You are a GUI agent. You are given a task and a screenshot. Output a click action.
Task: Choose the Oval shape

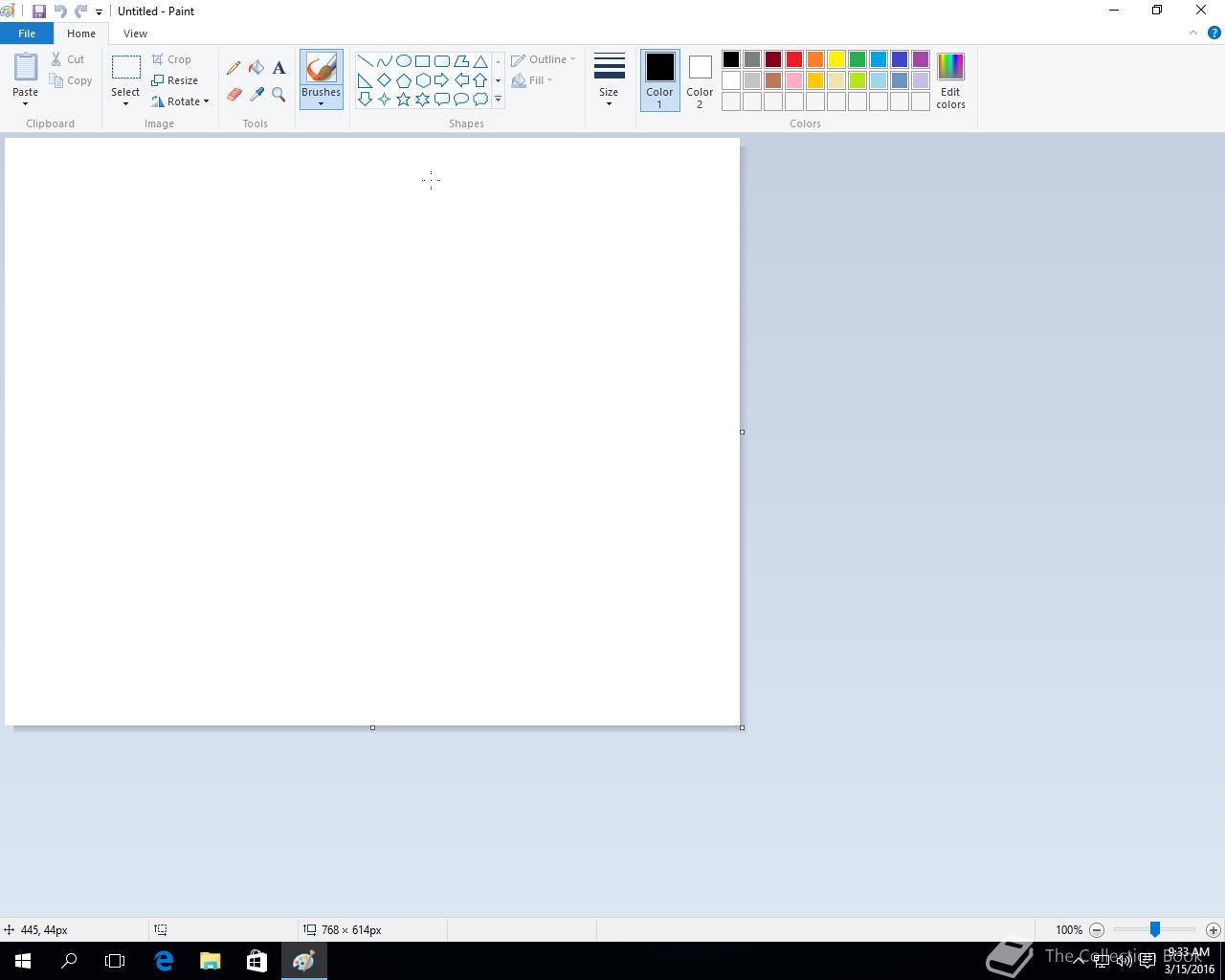point(403,61)
